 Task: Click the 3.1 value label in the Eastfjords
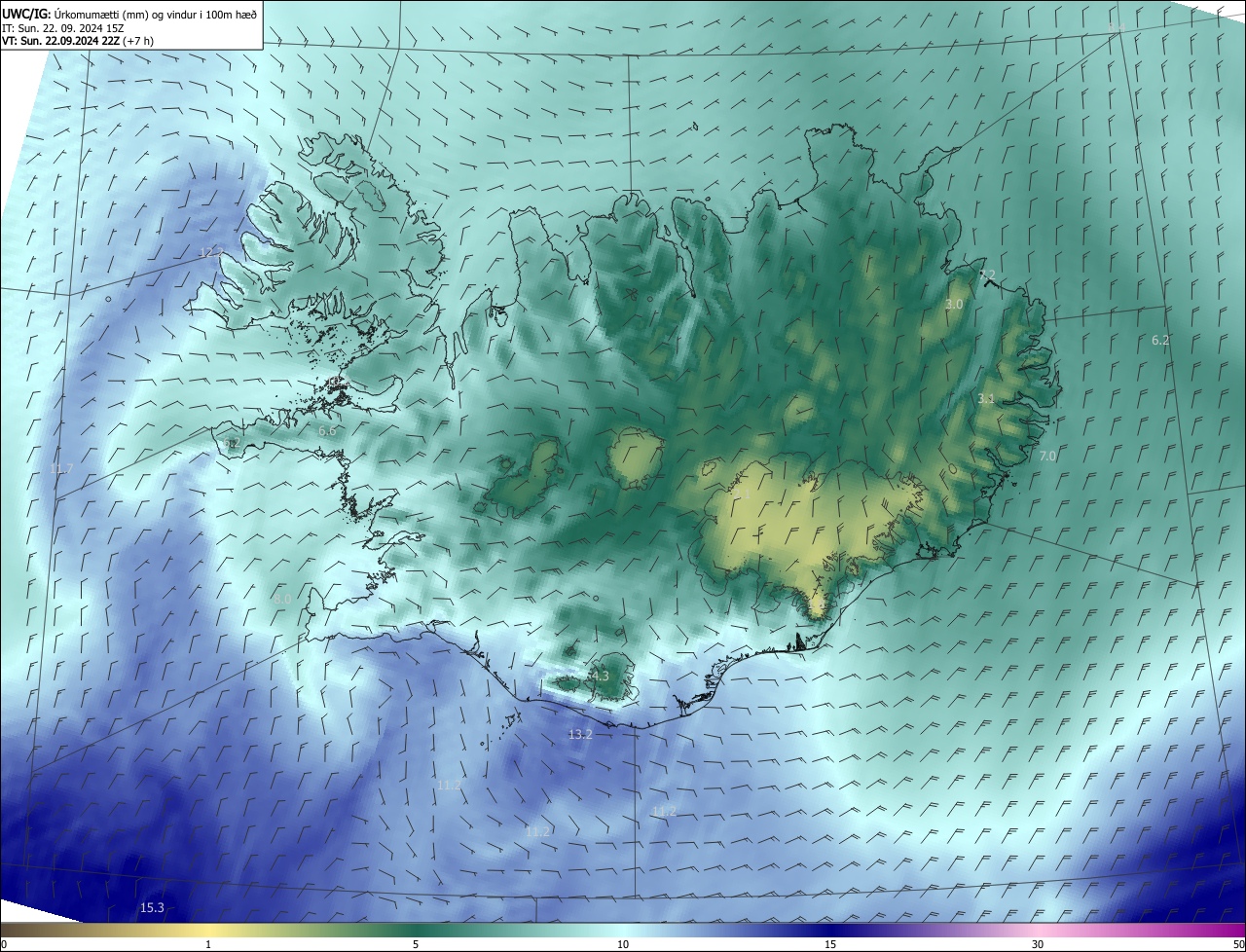[x=986, y=399]
